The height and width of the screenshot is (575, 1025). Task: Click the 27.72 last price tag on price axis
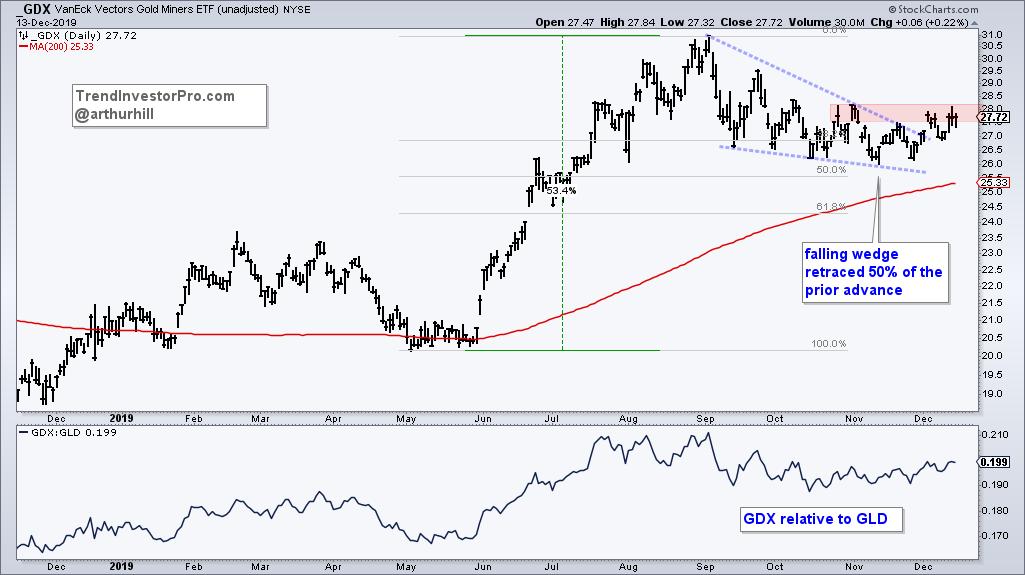[994, 118]
